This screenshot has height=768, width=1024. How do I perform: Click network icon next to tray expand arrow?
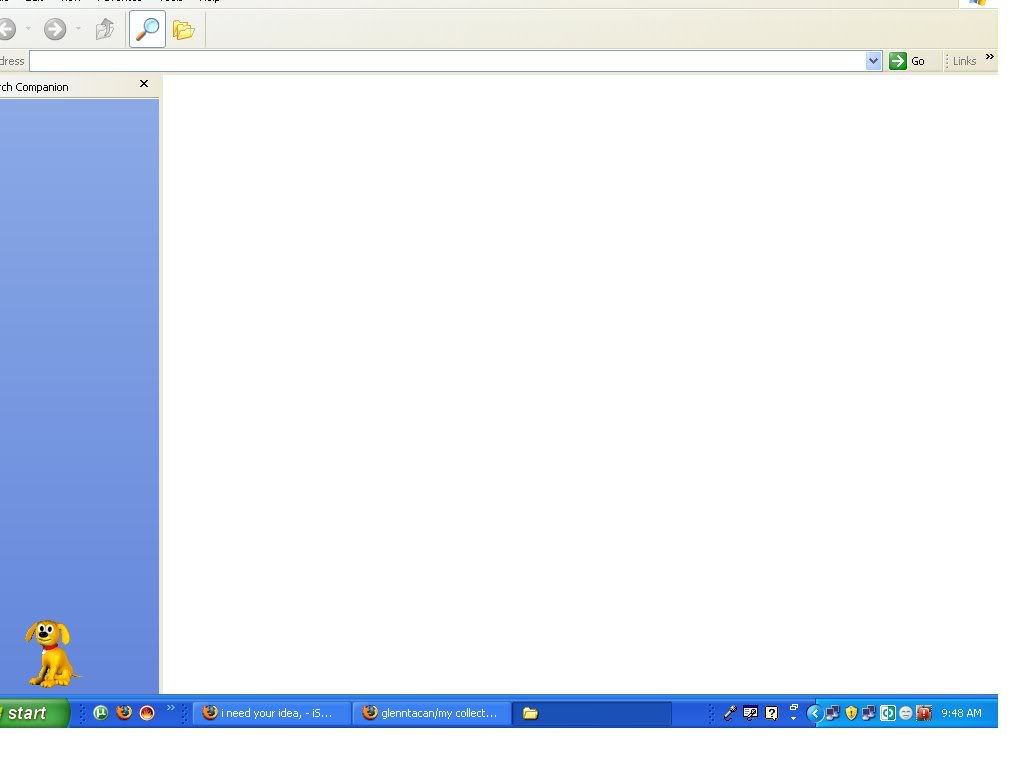(x=832, y=713)
